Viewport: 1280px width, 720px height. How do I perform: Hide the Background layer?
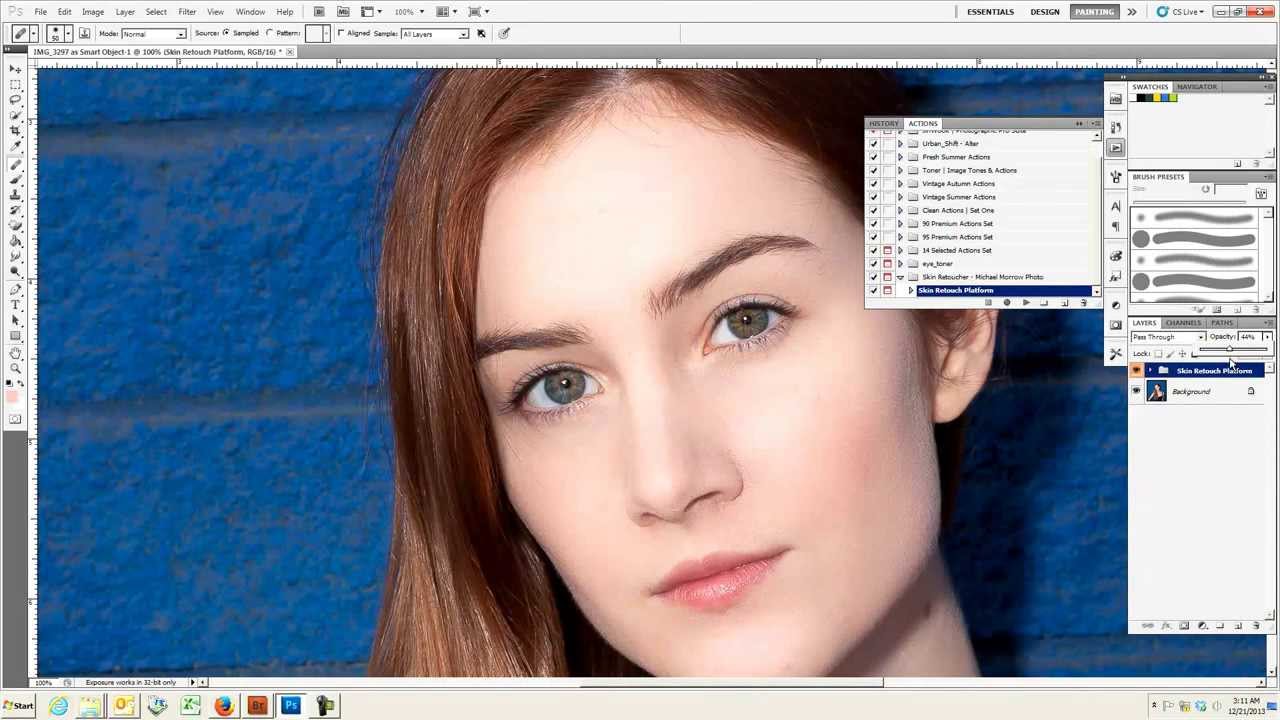(x=1136, y=391)
